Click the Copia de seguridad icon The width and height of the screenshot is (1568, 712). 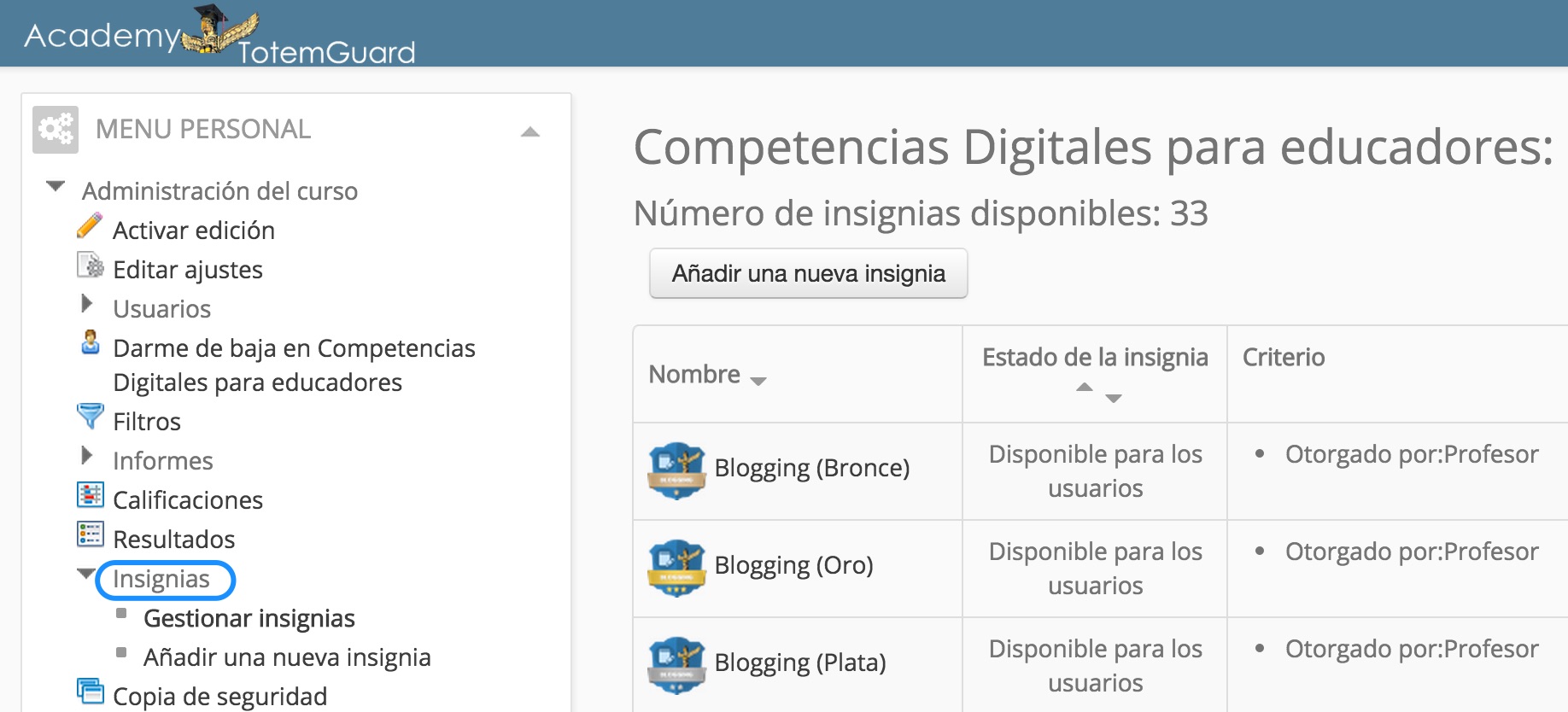coord(90,692)
